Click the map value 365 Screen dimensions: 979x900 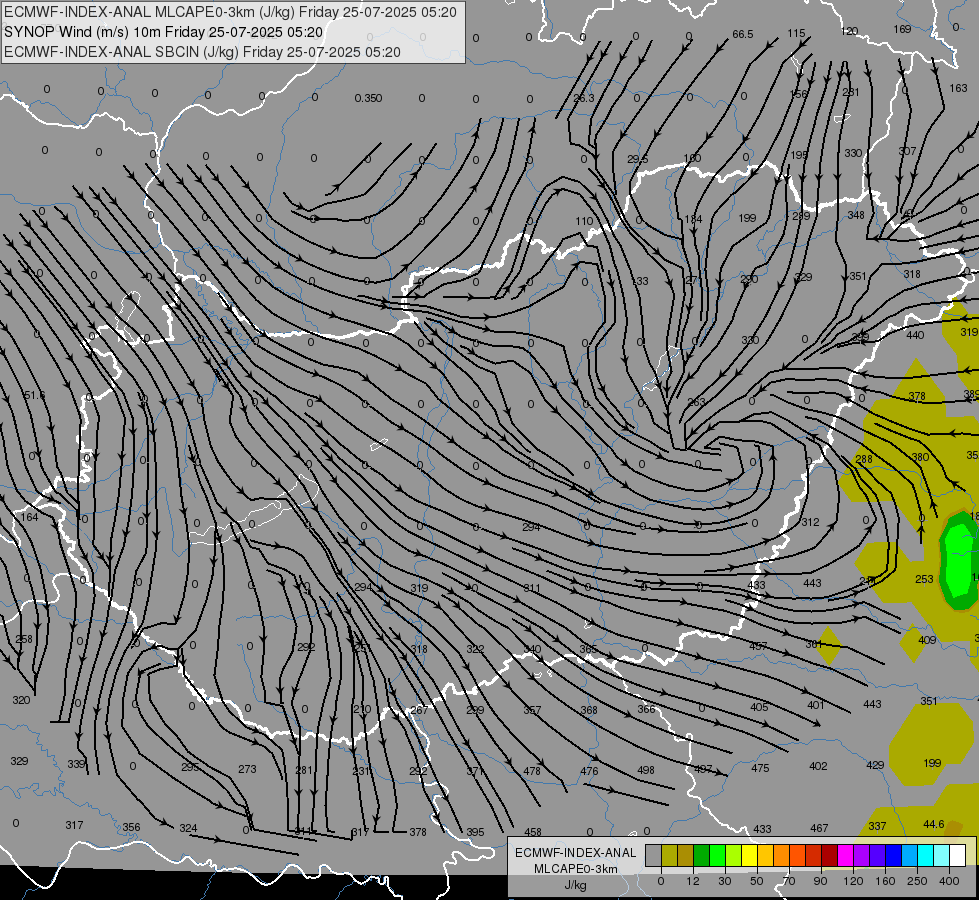588,649
